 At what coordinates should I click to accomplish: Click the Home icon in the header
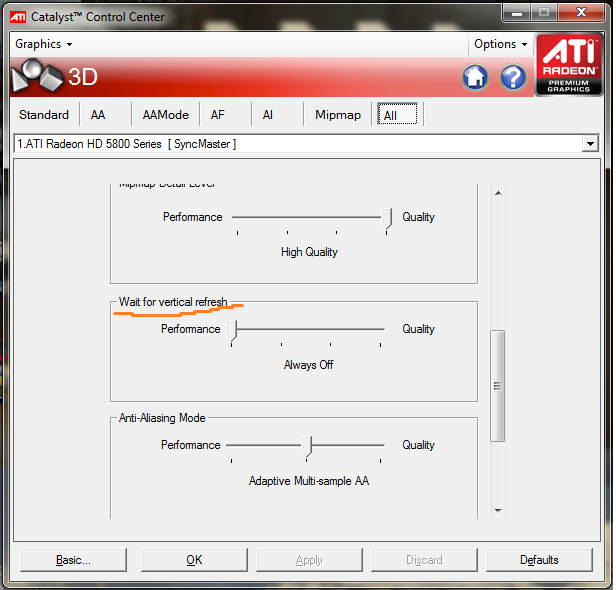pyautogui.click(x=476, y=77)
